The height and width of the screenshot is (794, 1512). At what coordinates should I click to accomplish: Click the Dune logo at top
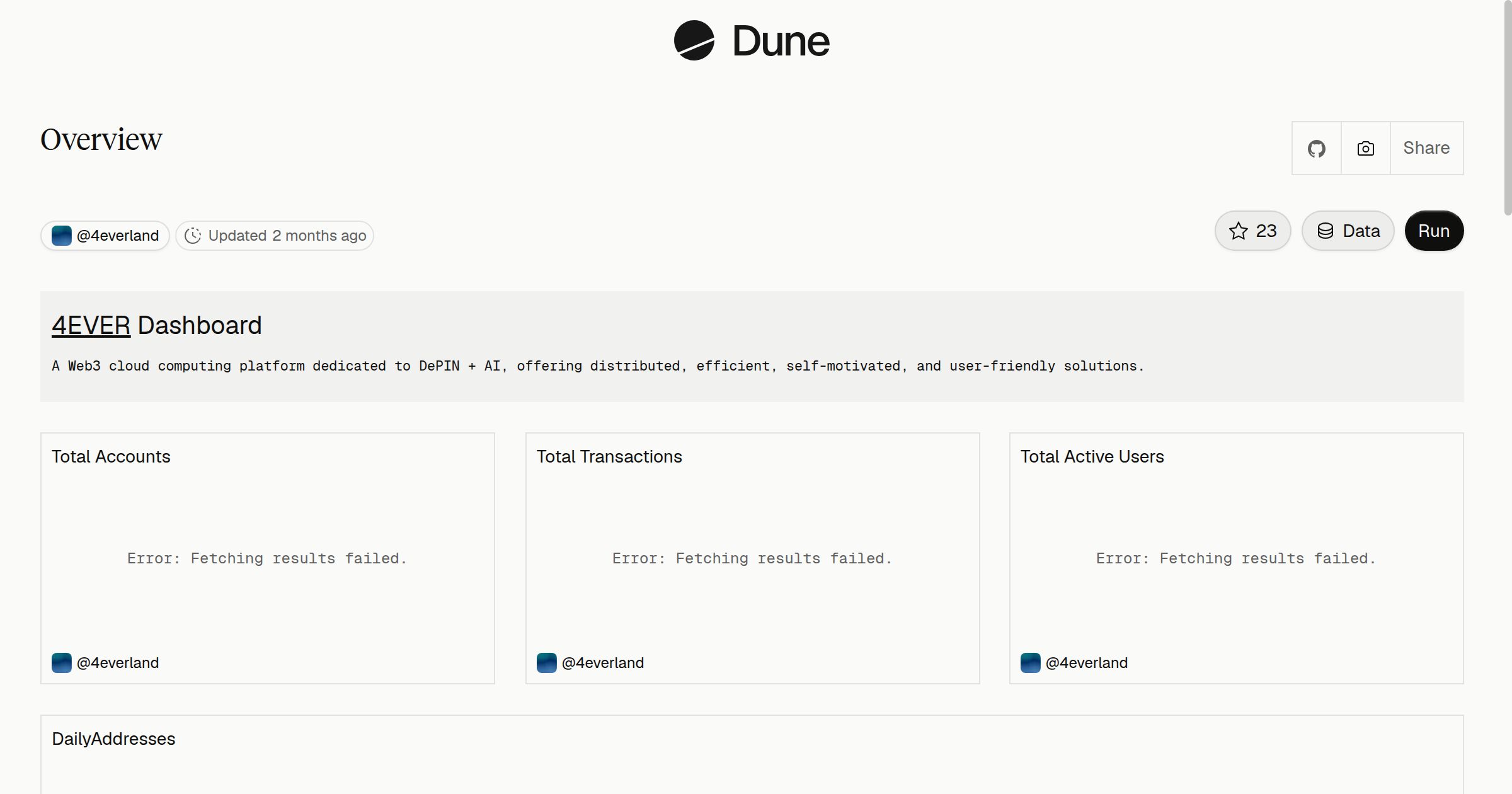click(752, 40)
